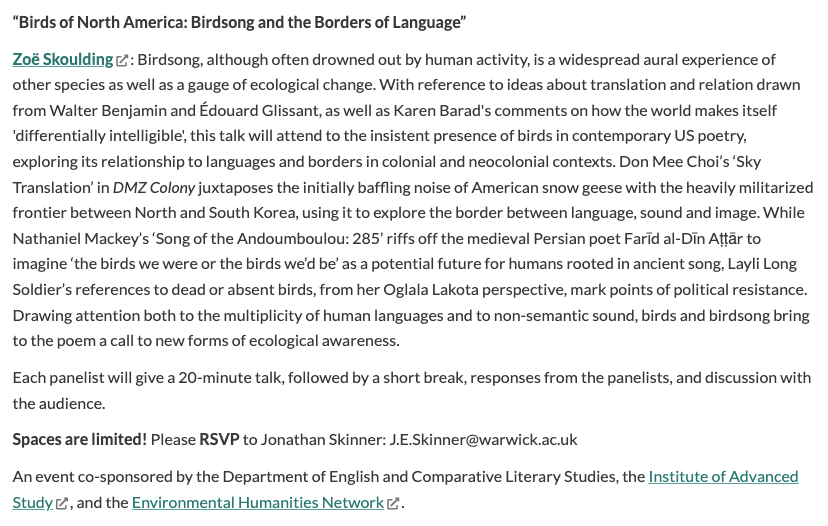
Task: Open the Institute of Advanced Study link
Action: [723, 476]
